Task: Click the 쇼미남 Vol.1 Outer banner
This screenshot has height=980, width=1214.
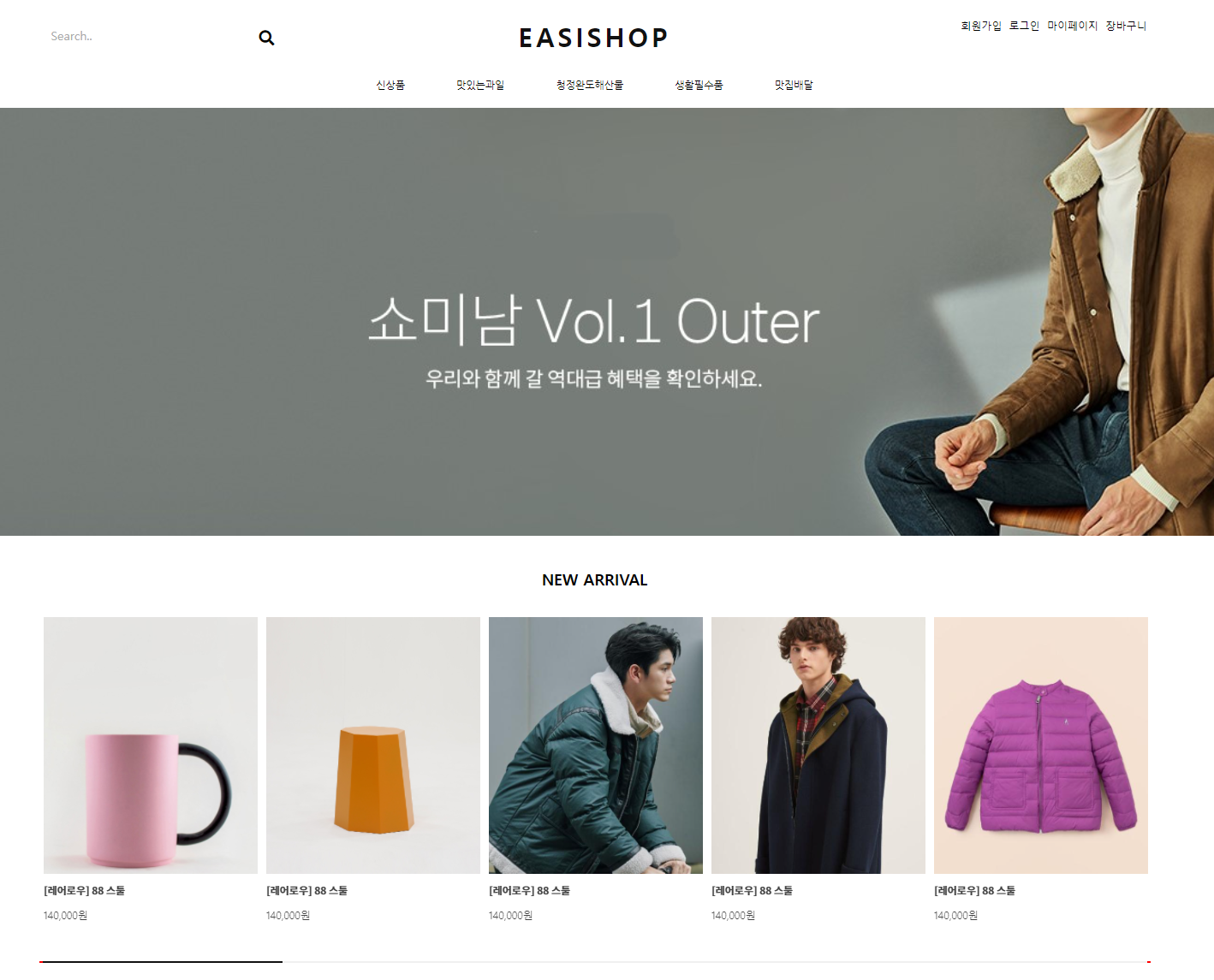Action: [x=607, y=322]
